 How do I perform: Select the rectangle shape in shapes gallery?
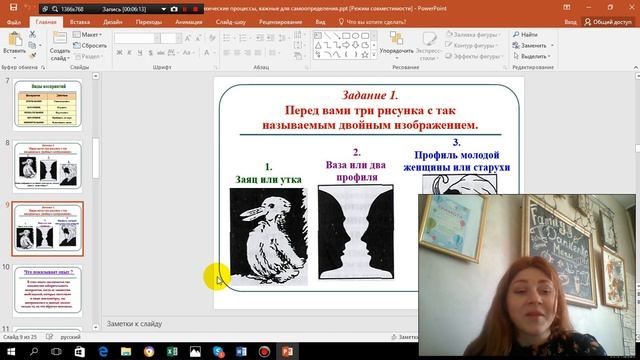click(x=346, y=36)
